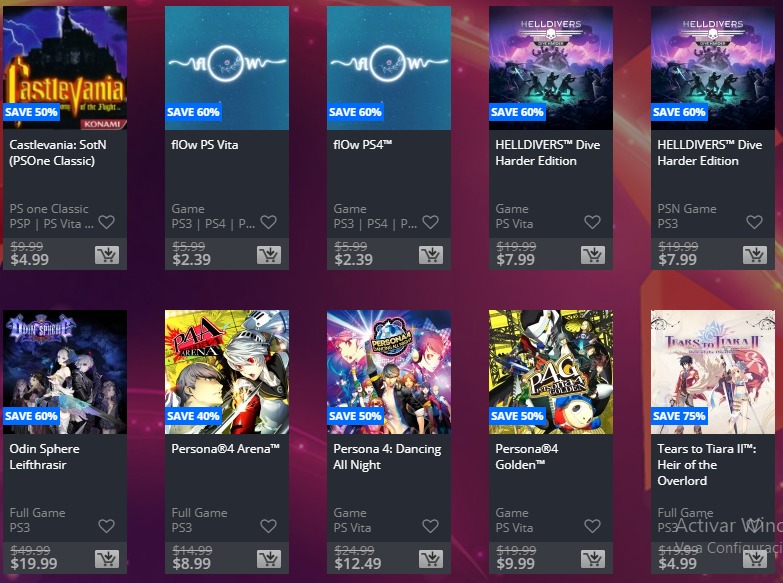This screenshot has height=583, width=783.
Task: Favorite the PS3 HELLDIVERS Dive Harder Edition
Action: [x=754, y=222]
